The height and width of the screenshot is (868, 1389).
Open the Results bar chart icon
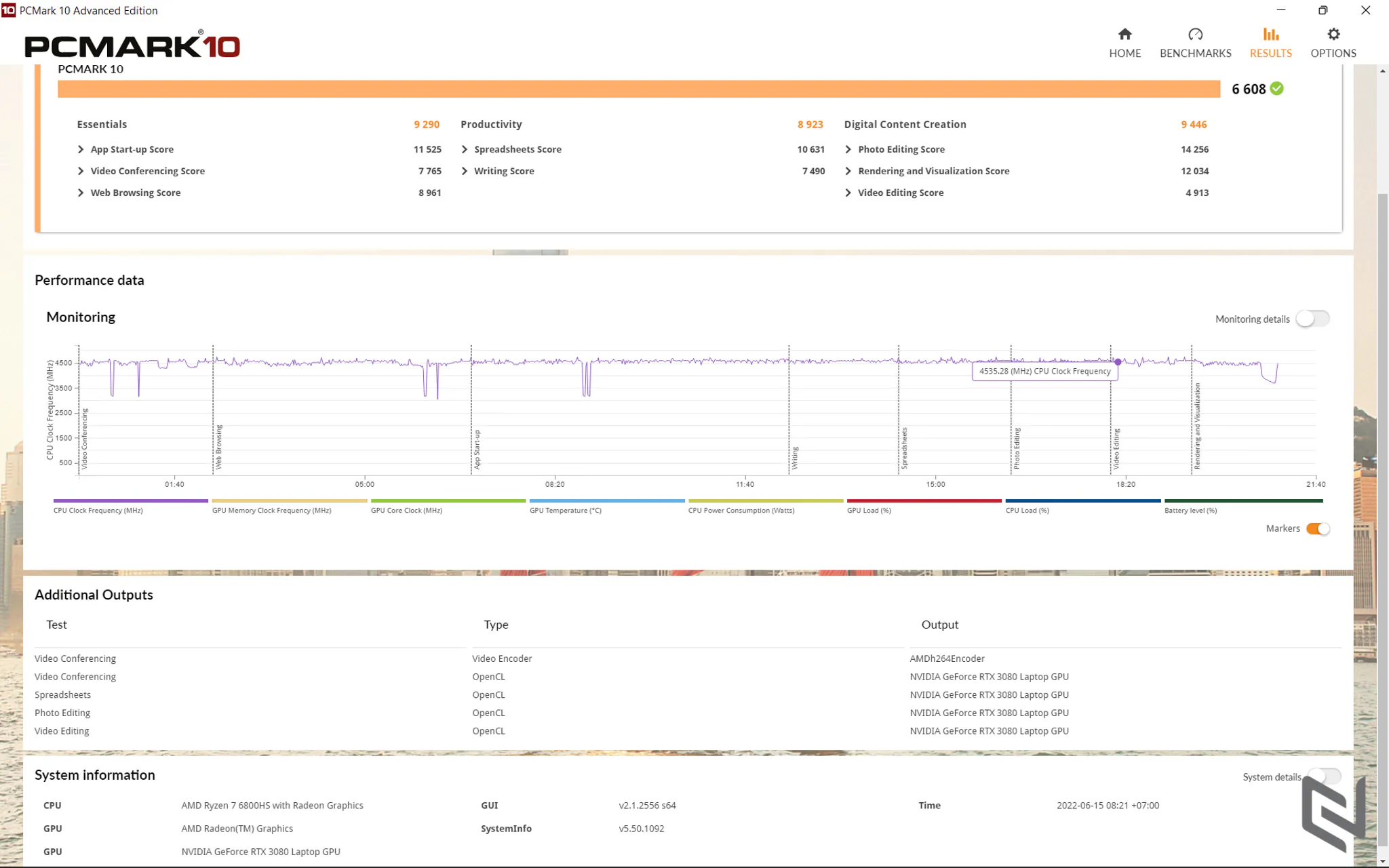pyautogui.click(x=1270, y=34)
